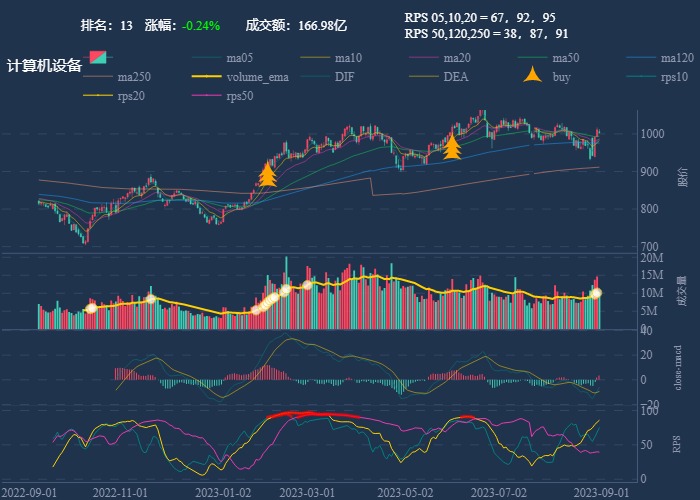
Task: Toggle the DIF legend entry
Action: click(344, 77)
